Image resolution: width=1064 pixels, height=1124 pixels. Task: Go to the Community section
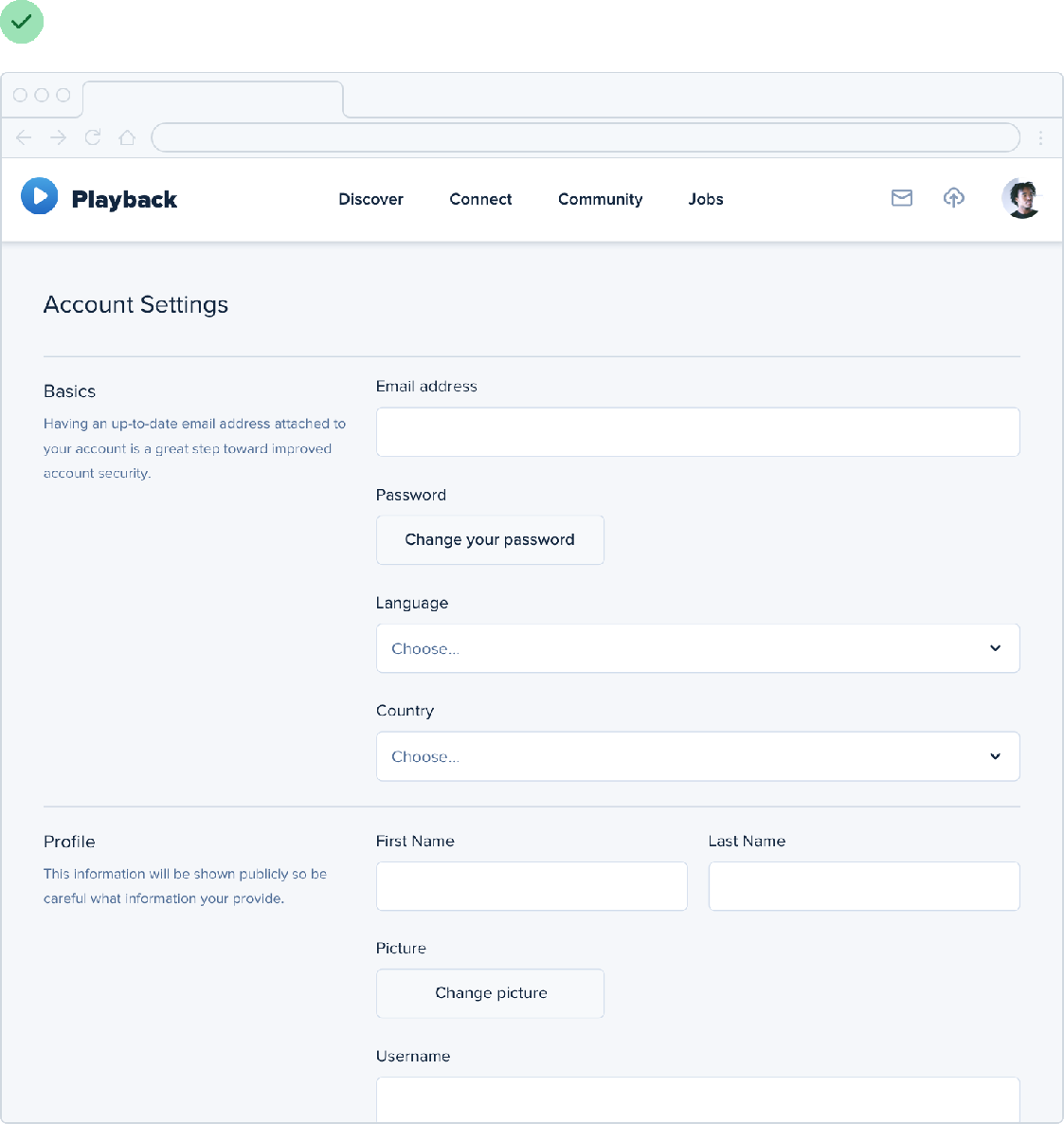(x=600, y=199)
